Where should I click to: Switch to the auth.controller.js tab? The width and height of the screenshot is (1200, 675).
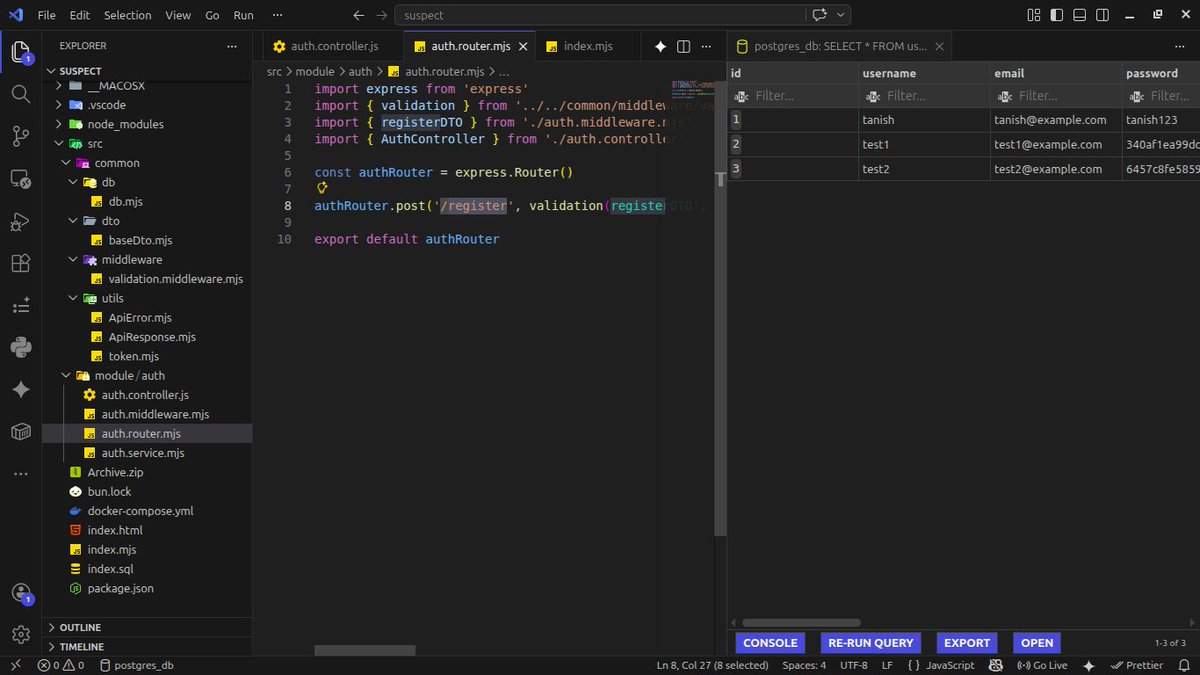pyautogui.click(x=334, y=46)
